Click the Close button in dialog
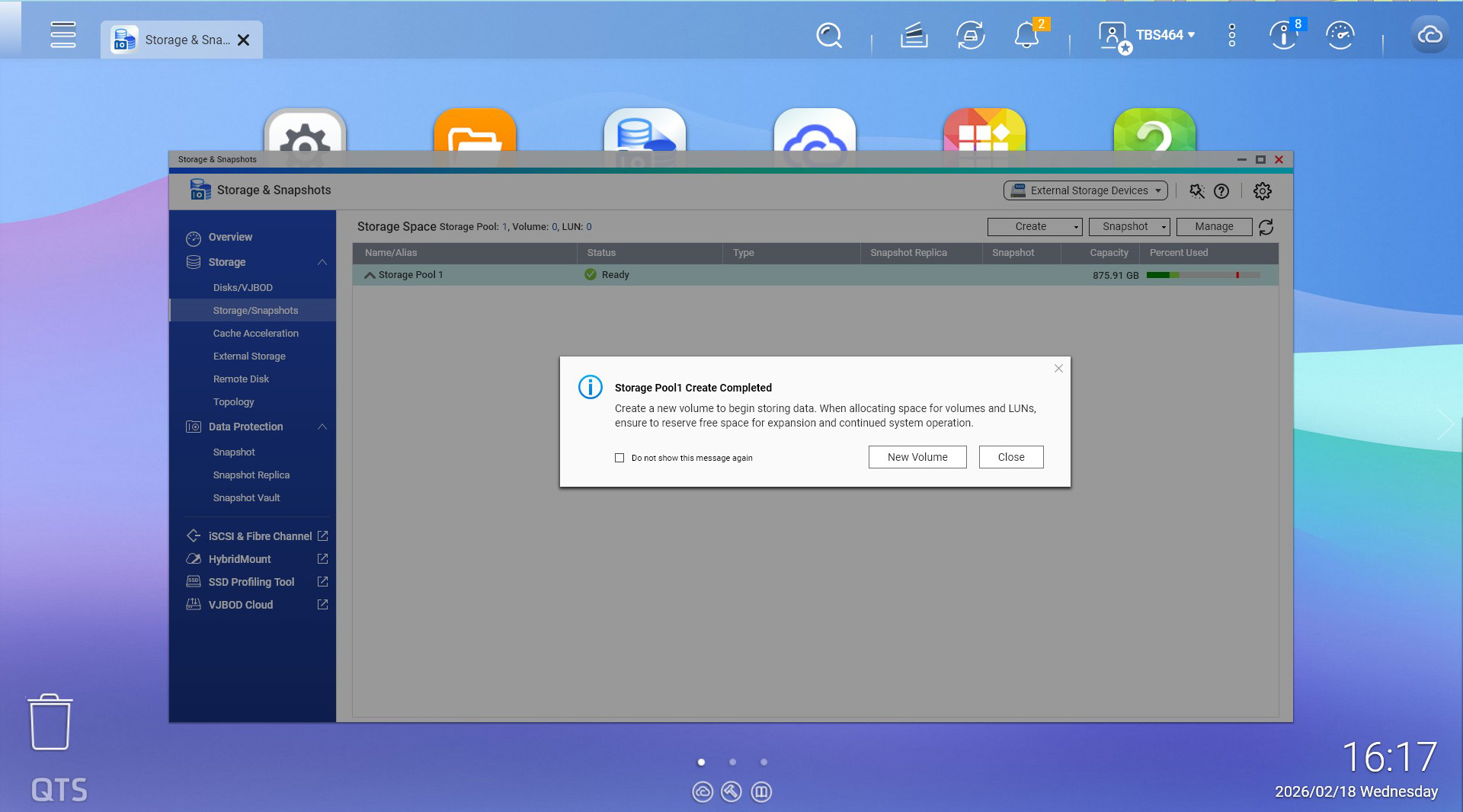Image resolution: width=1463 pixels, height=812 pixels. coord(1010,457)
